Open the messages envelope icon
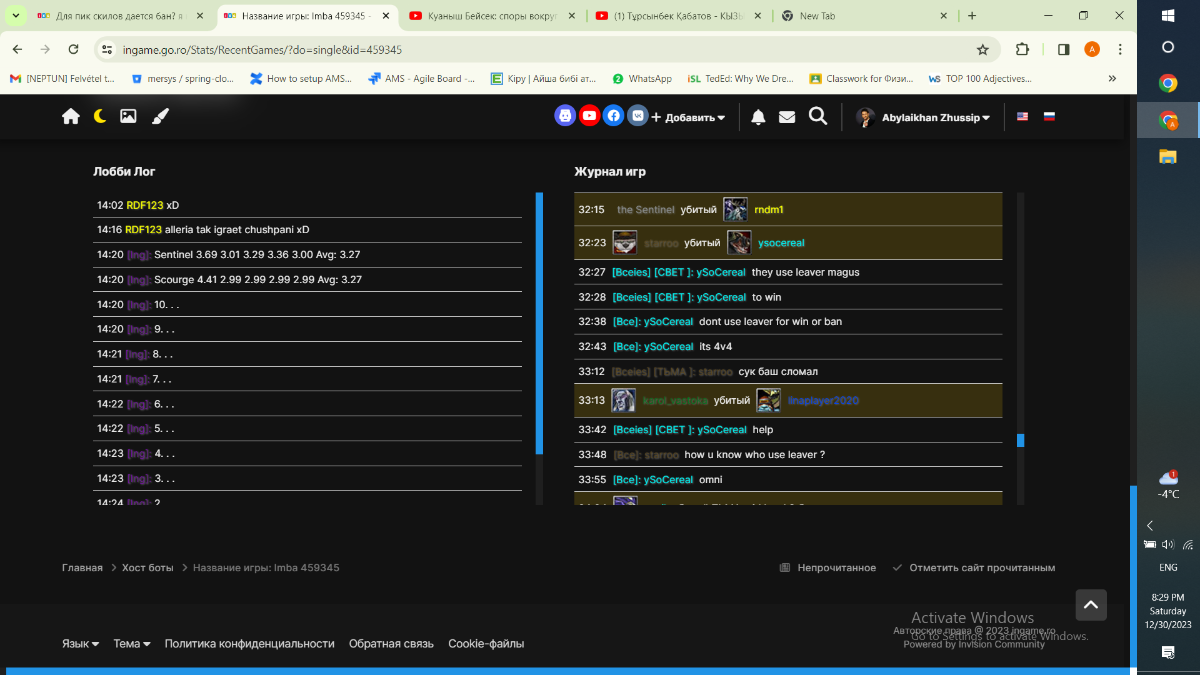This screenshot has width=1200, height=675. click(787, 117)
